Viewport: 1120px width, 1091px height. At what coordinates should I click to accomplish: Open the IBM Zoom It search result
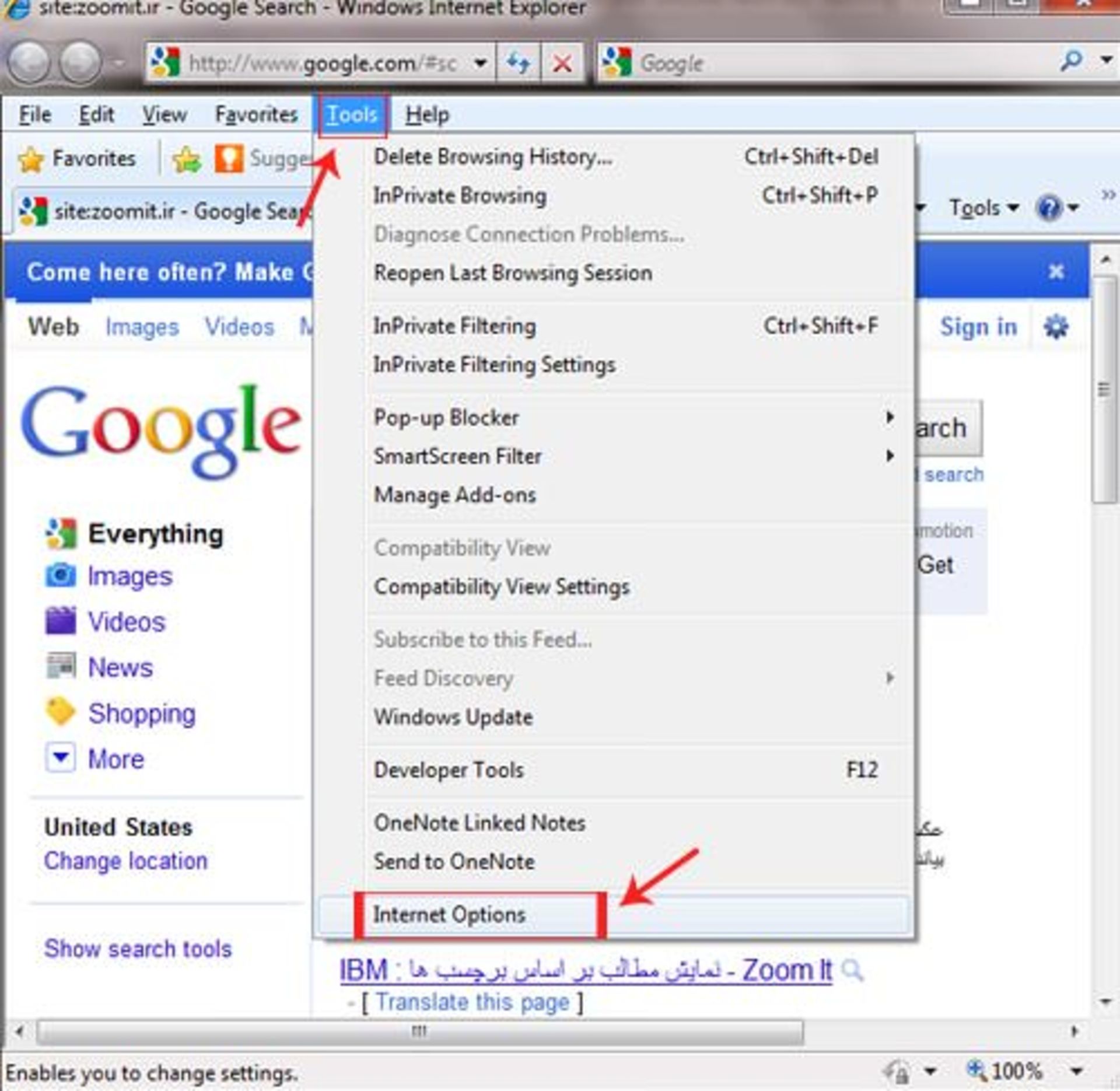tap(586, 971)
